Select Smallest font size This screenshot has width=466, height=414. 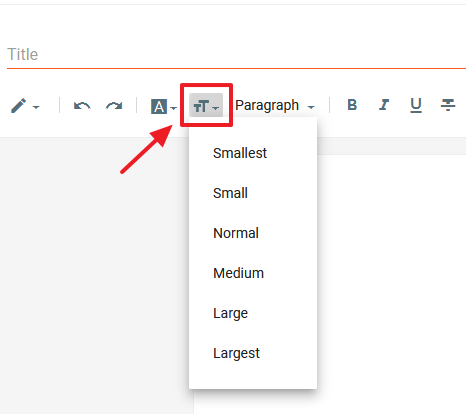coord(253,153)
